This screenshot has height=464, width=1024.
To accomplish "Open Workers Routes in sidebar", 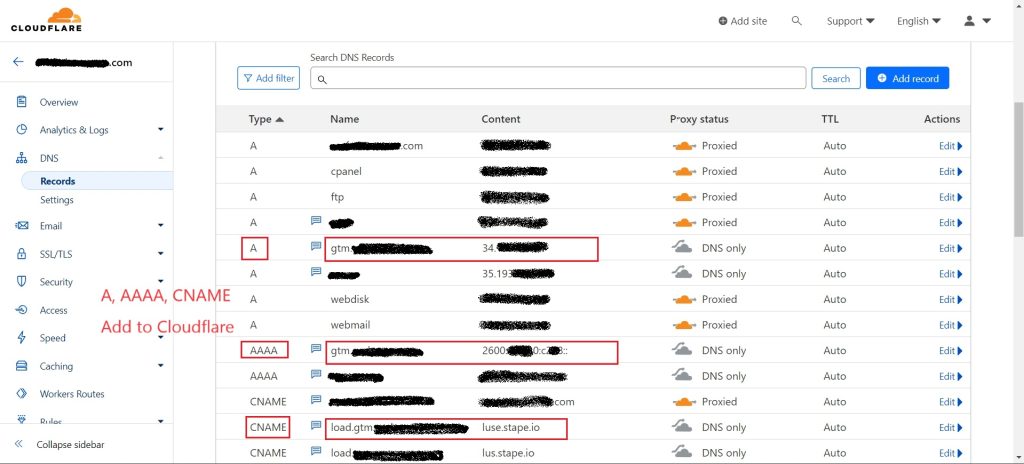I will [x=72, y=393].
